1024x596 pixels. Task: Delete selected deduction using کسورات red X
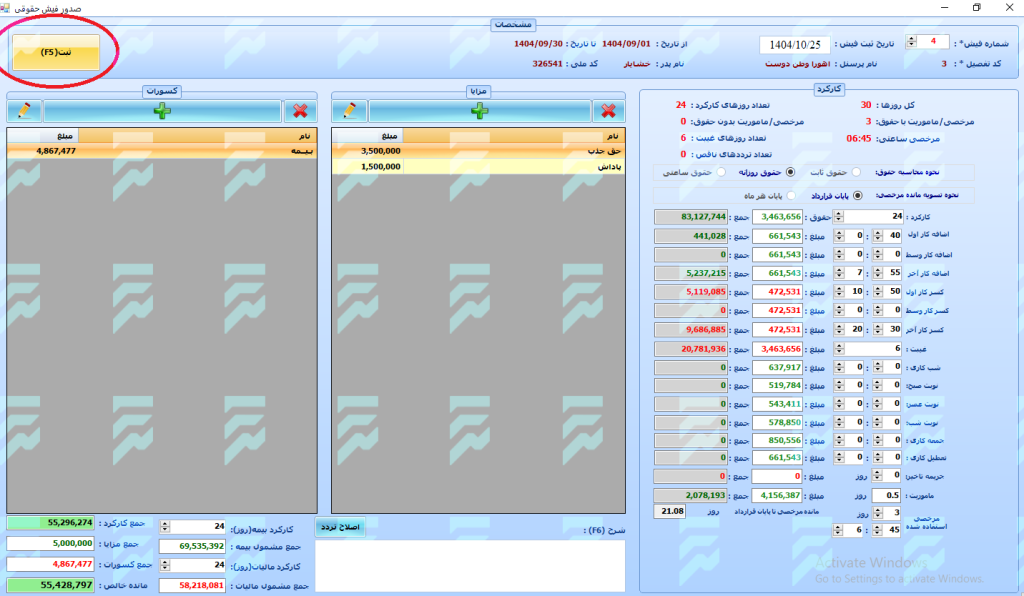(x=298, y=110)
